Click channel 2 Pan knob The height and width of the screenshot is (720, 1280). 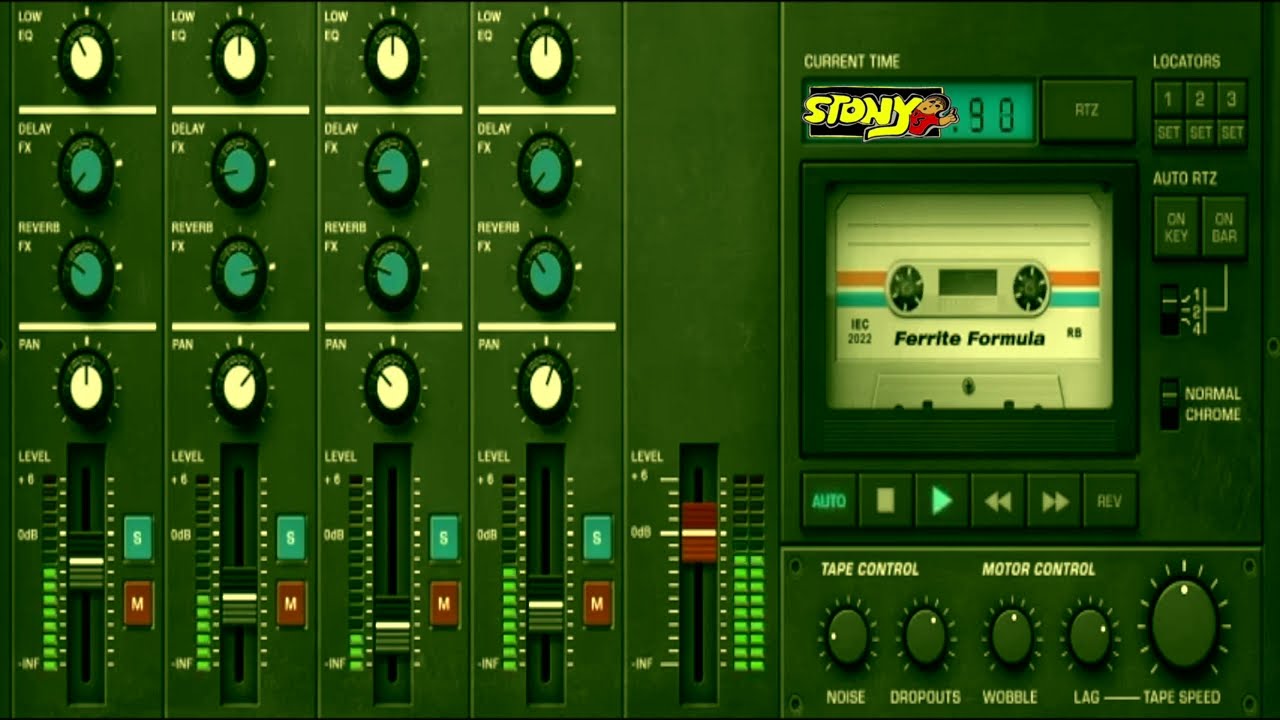(x=240, y=387)
